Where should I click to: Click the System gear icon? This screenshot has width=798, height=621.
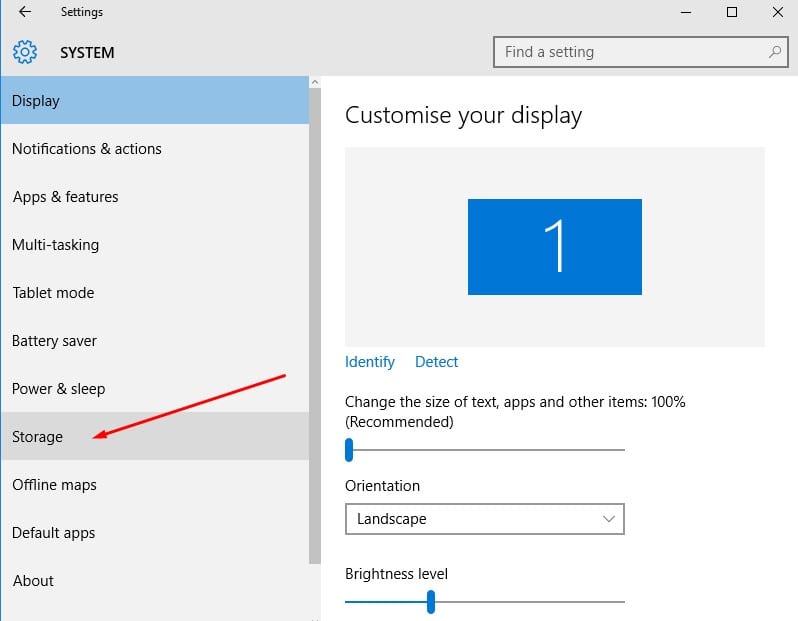[x=25, y=52]
